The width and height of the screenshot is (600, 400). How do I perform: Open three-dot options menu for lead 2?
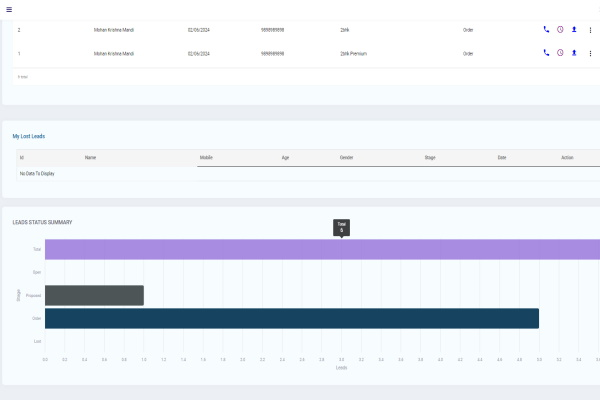pyautogui.click(x=590, y=30)
